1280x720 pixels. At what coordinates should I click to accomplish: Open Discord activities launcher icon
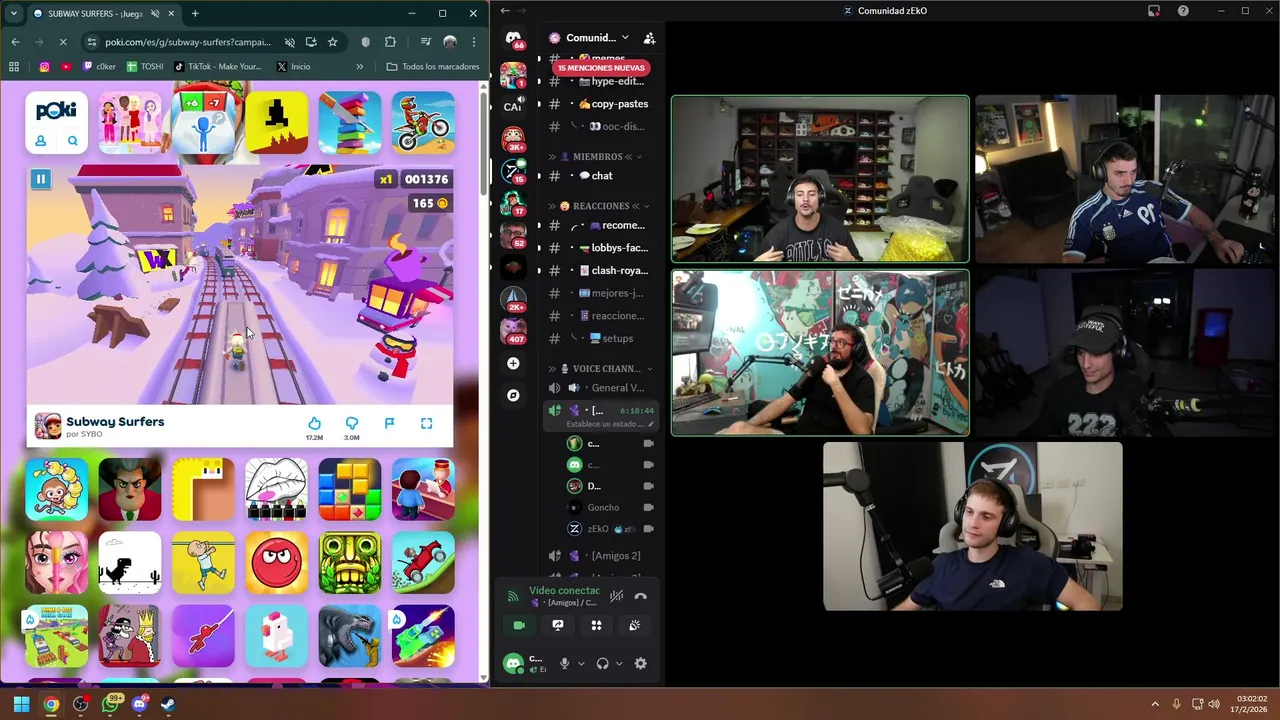click(x=596, y=626)
